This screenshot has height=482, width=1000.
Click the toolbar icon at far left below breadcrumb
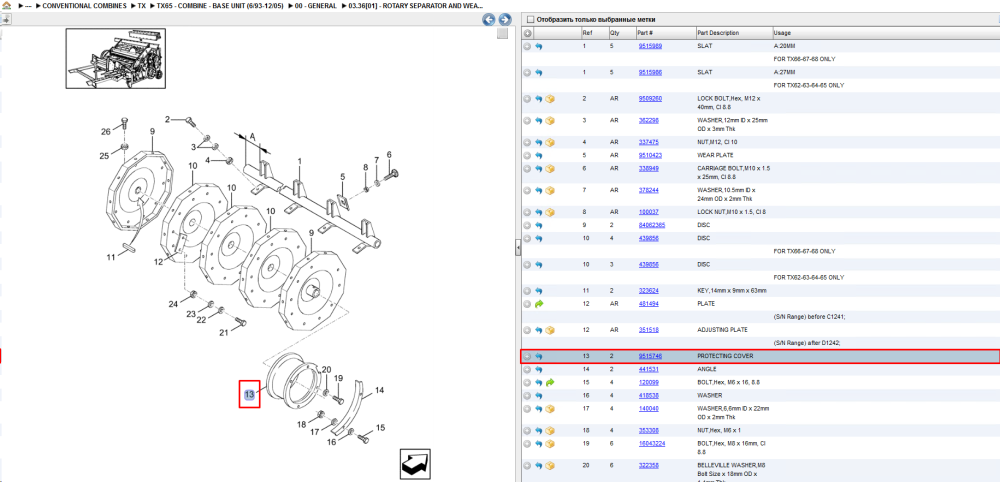(x=5, y=18)
